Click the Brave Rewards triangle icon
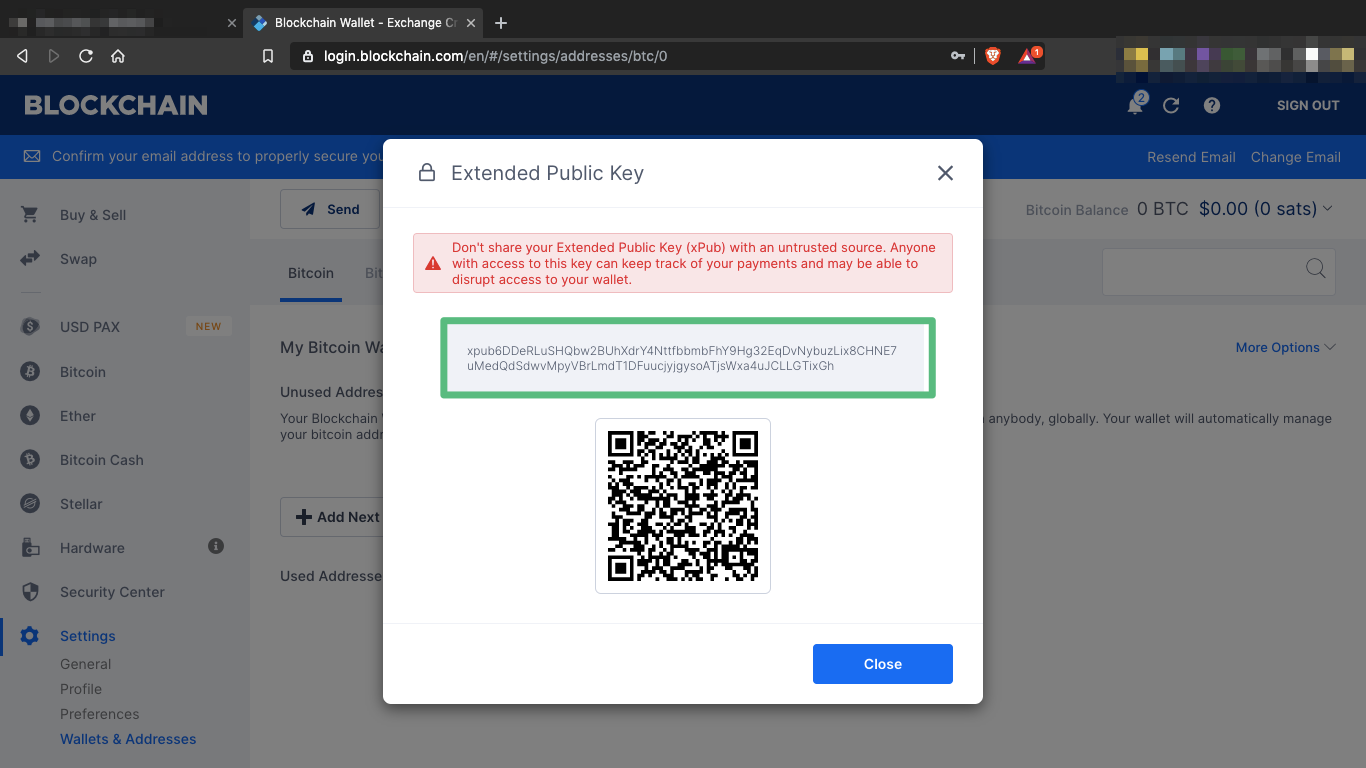This screenshot has width=1366, height=768. click(1029, 55)
